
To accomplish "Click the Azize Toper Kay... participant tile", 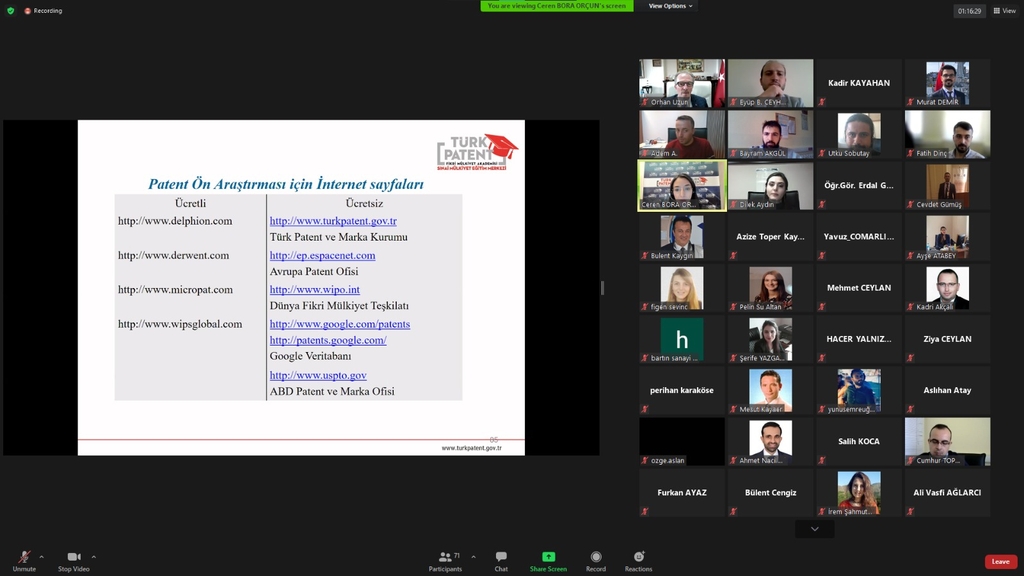I will [771, 236].
